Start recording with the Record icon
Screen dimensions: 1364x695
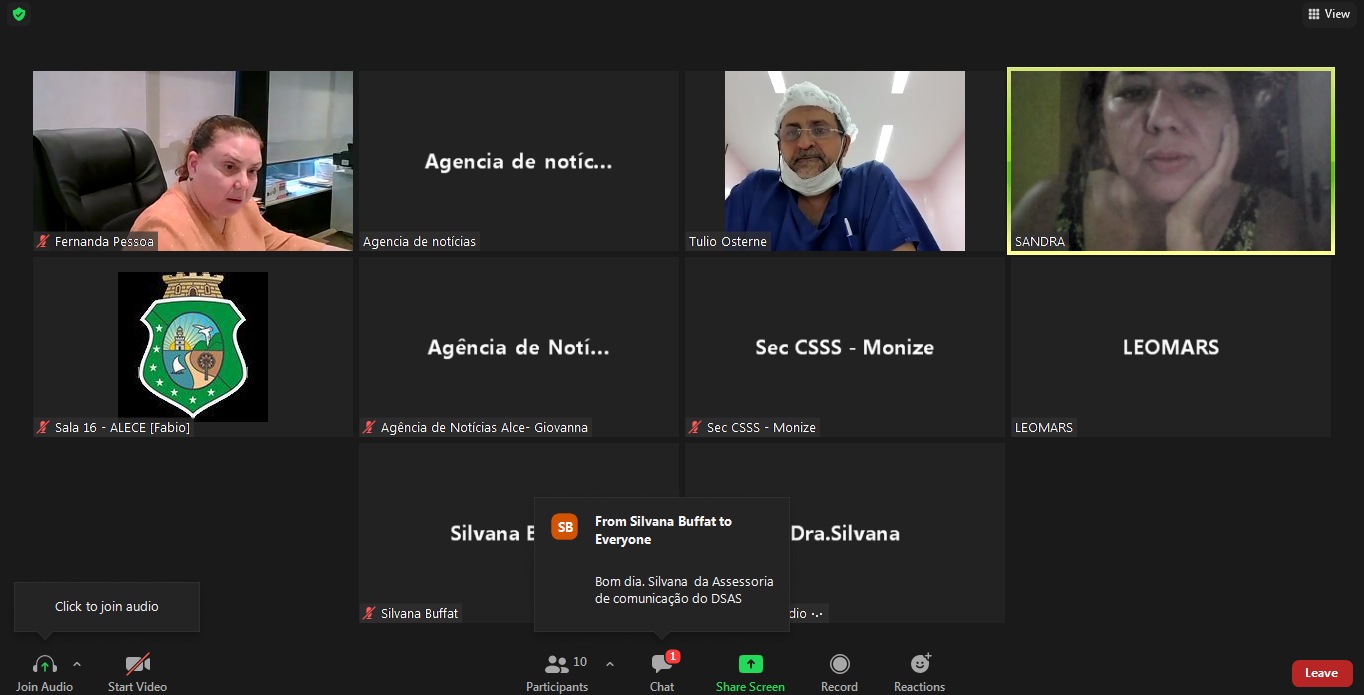pos(840,665)
